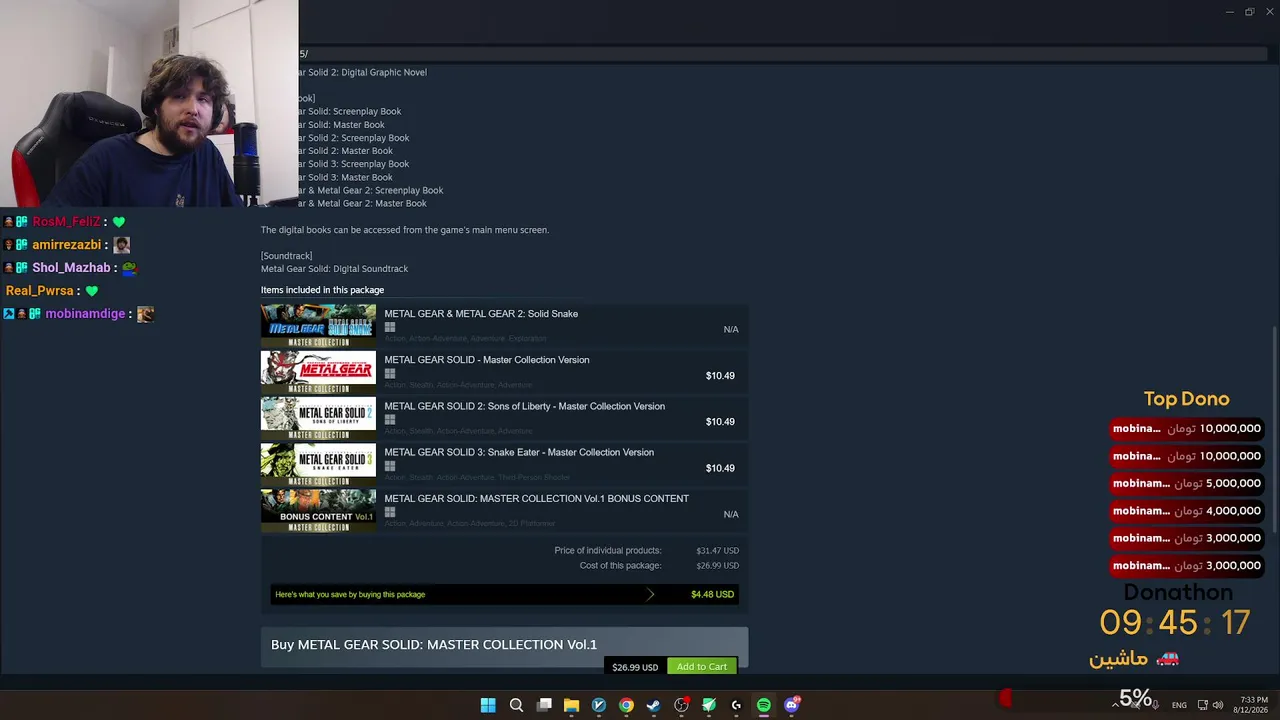Open the taskbar clock showing 7:33 PM

(x=1252, y=705)
